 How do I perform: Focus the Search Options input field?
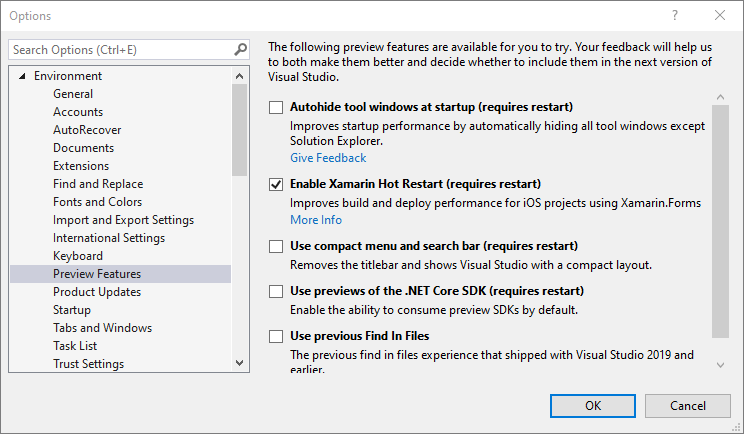(x=120, y=49)
